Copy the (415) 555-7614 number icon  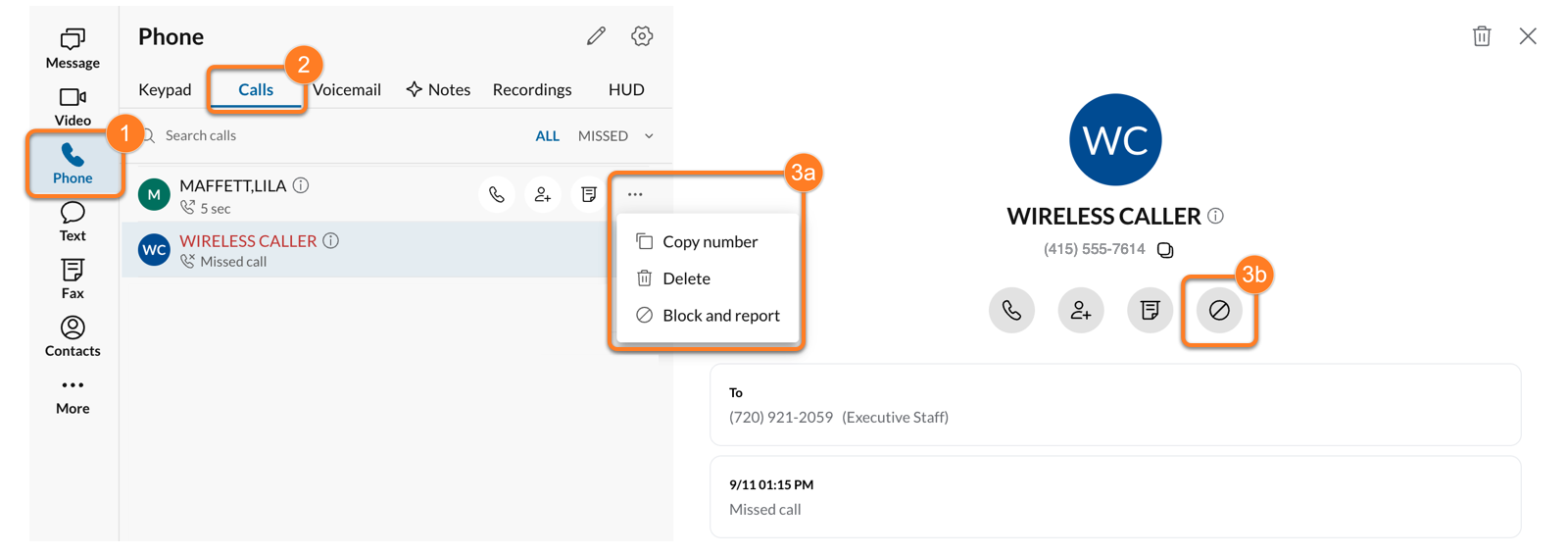[x=1165, y=250]
